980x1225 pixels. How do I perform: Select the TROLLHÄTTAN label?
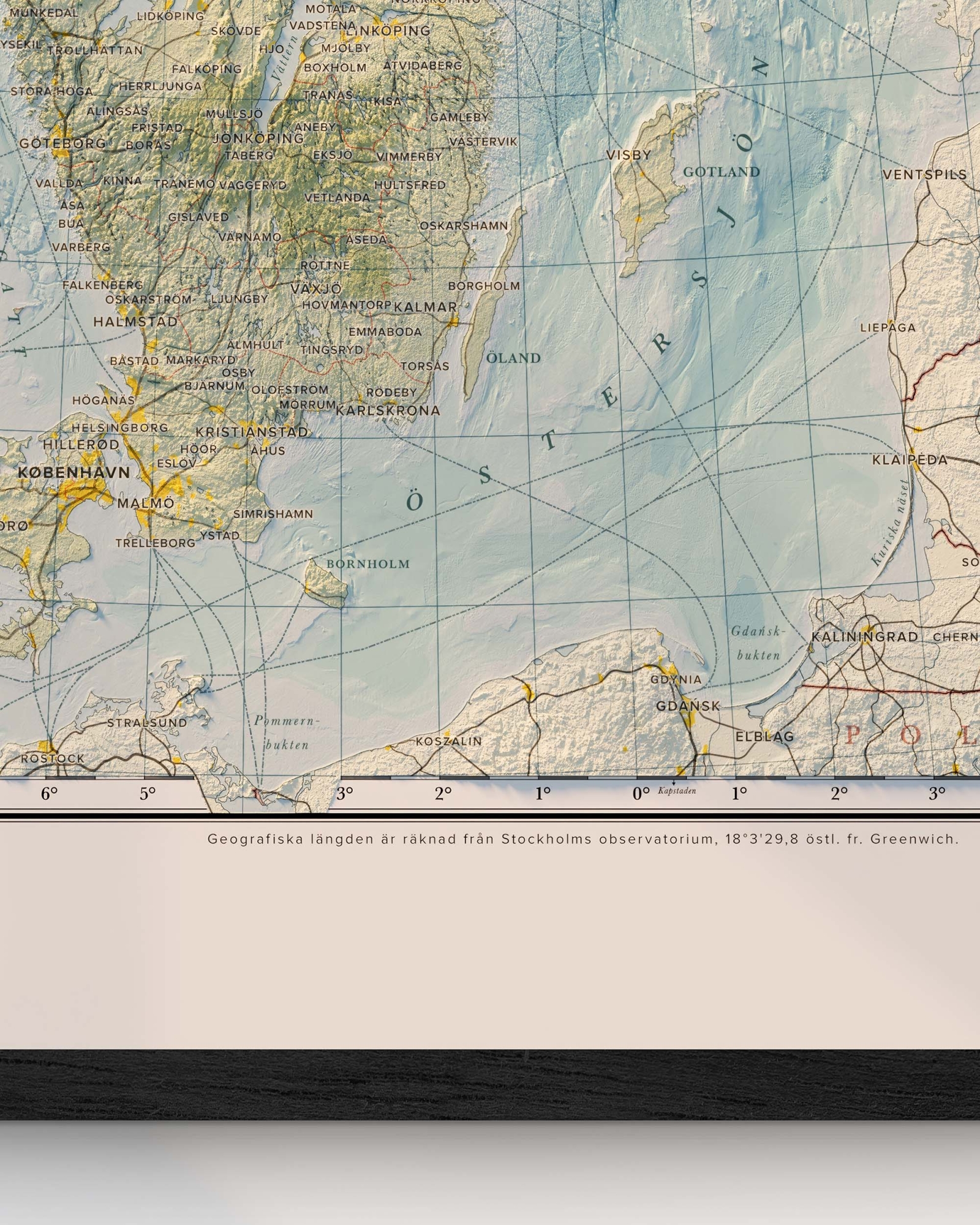(94, 50)
